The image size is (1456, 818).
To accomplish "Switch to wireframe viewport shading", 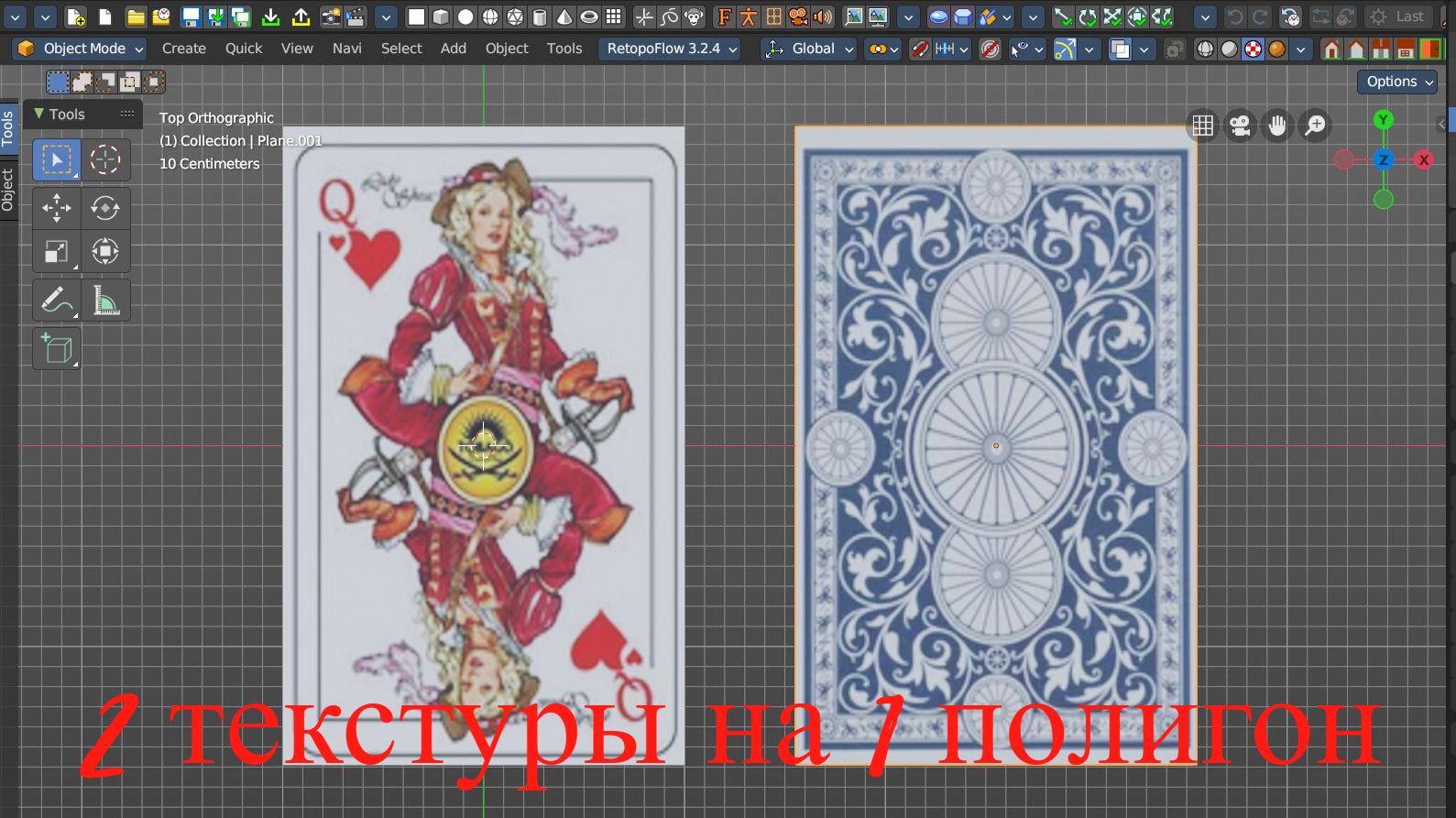I will (1205, 49).
